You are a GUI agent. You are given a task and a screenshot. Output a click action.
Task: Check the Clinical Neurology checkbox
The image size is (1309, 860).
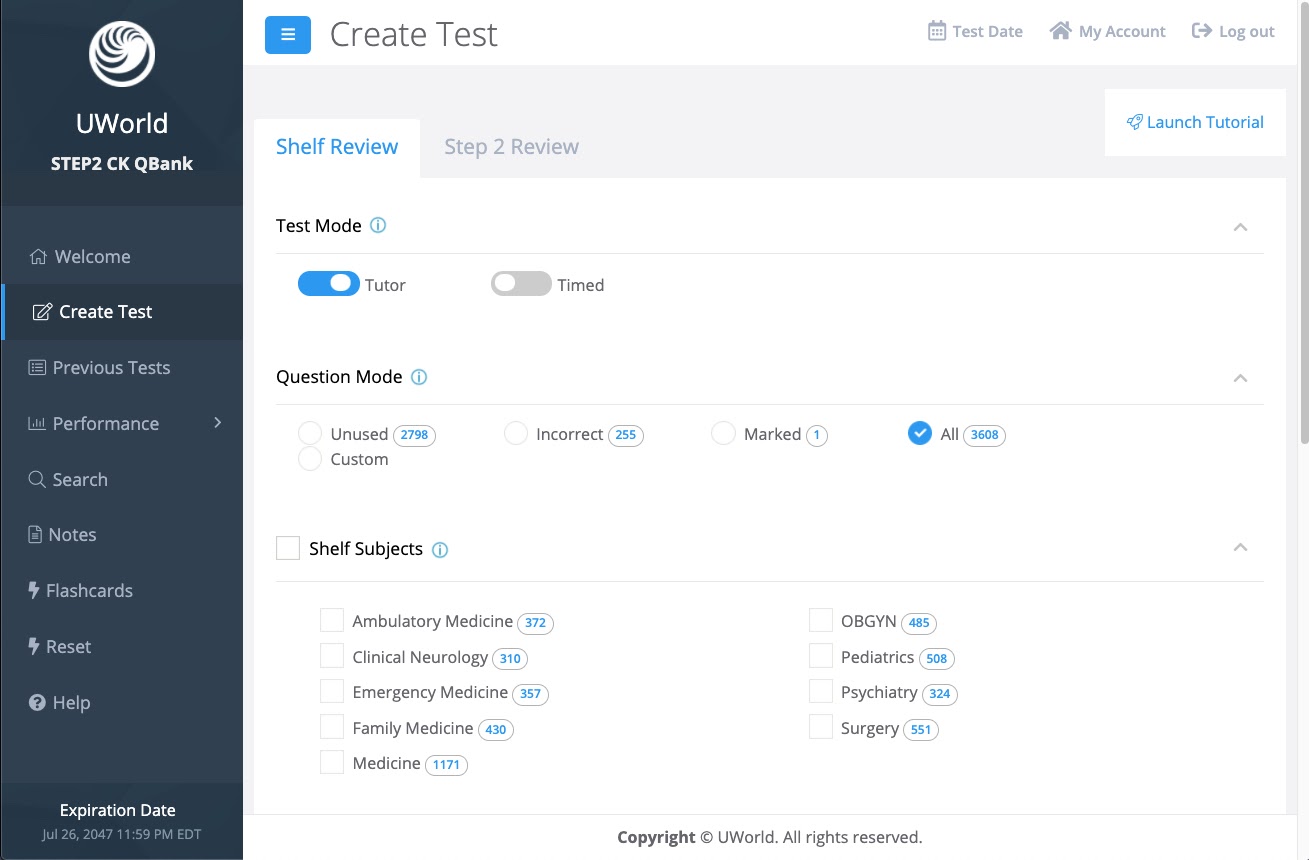[x=332, y=656]
